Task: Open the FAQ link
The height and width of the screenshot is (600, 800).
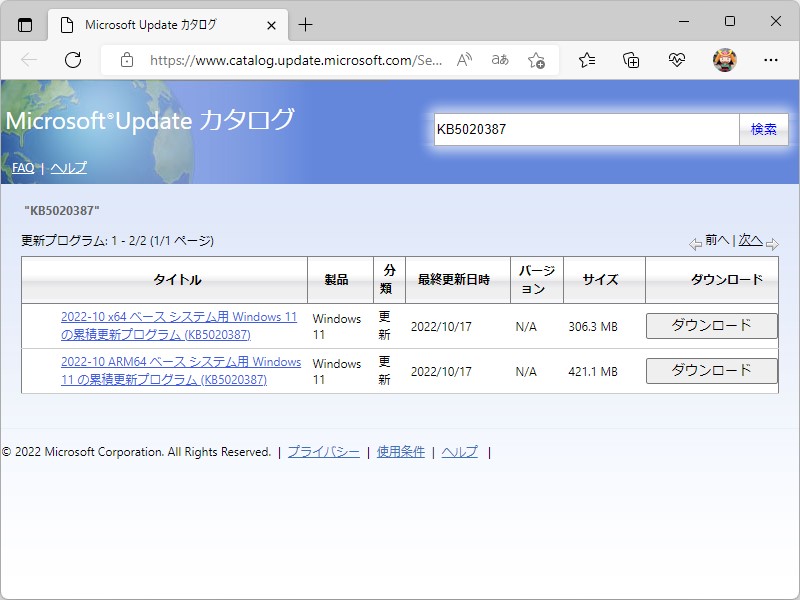Action: pos(22,168)
